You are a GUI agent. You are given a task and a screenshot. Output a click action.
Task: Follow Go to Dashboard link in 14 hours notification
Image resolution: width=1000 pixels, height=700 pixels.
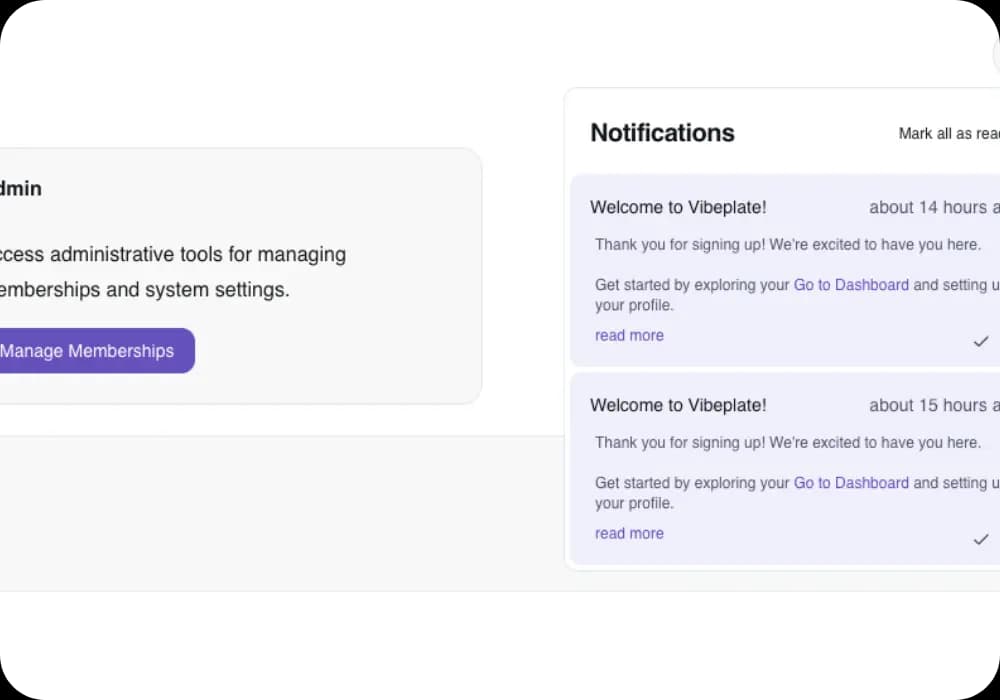pyautogui.click(x=851, y=285)
